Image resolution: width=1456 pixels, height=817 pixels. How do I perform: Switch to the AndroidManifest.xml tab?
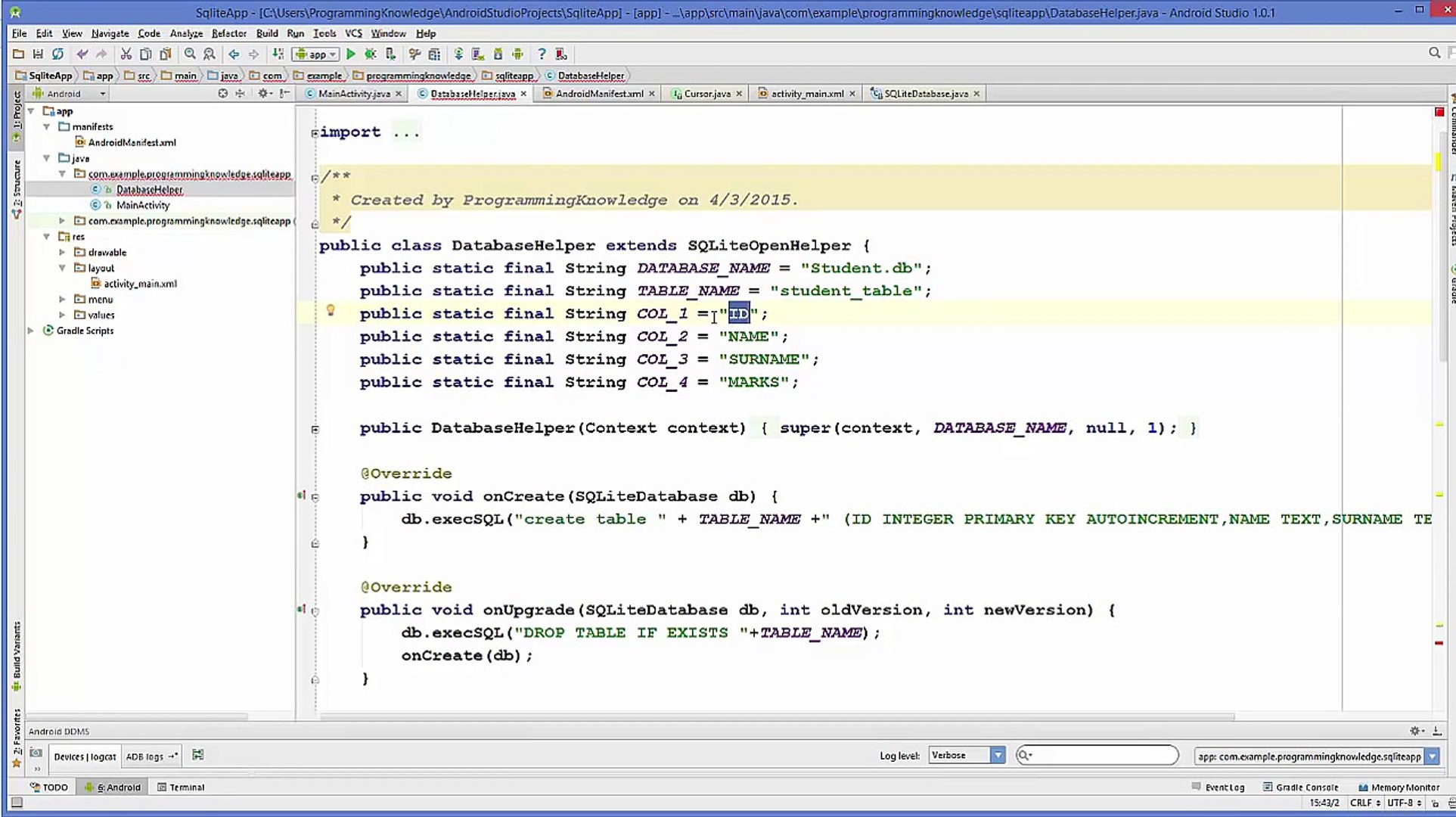pyautogui.click(x=599, y=94)
